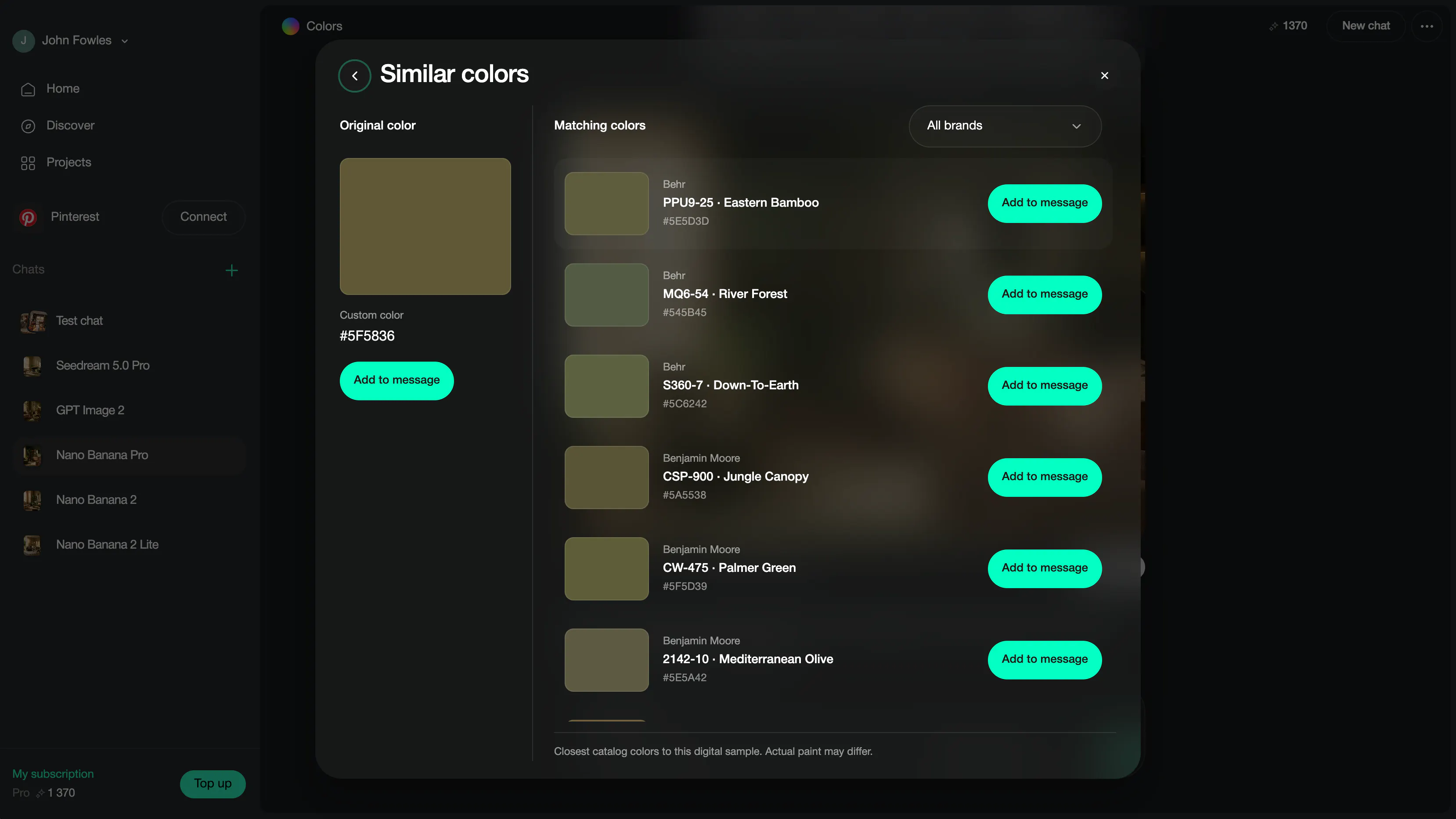Click the #545B45 hex code text
1456x819 pixels.
pos(685,313)
